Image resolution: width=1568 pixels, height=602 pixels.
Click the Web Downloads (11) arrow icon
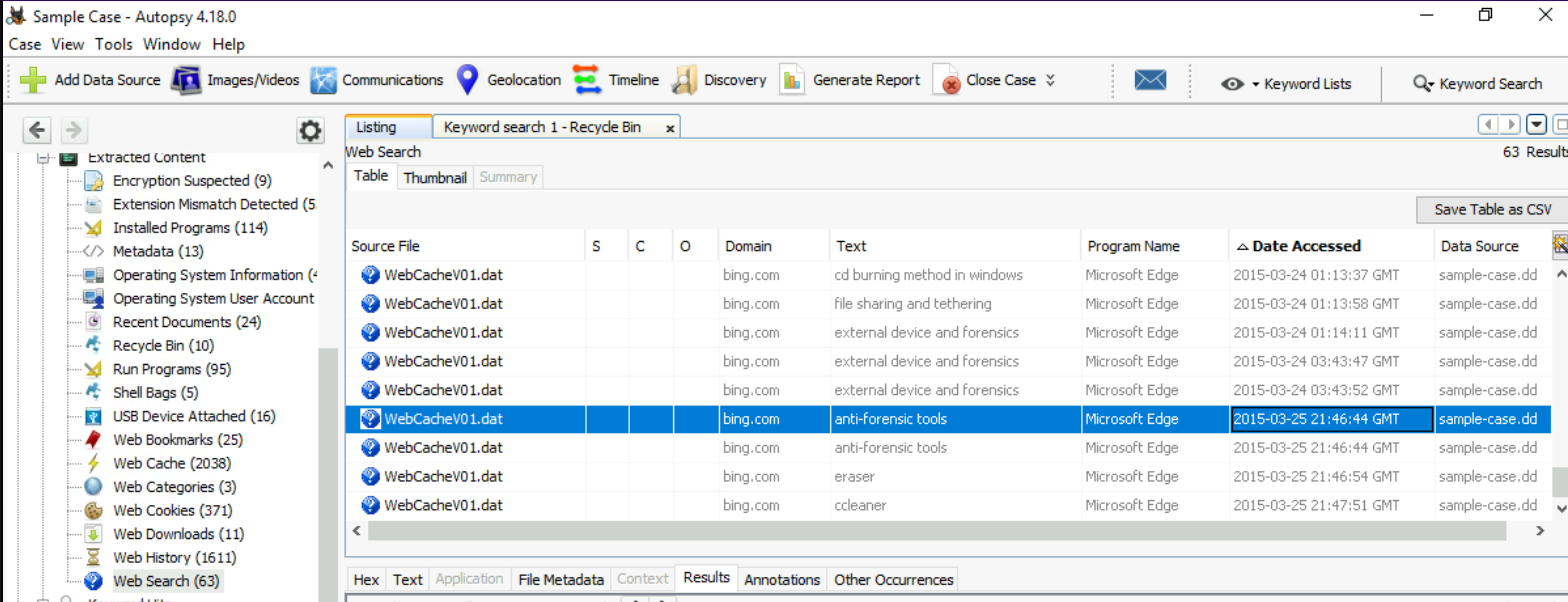pyautogui.click(x=93, y=534)
